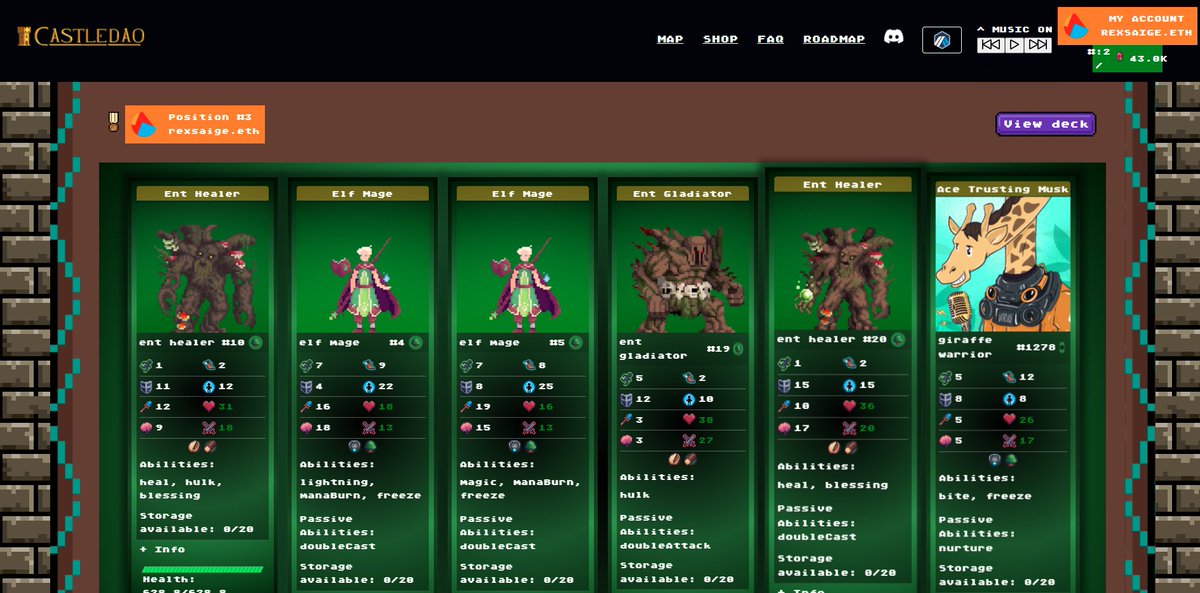The image size is (1200, 593).
Task: Click the green 43.0K balance box
Action: click(x=1127, y=59)
